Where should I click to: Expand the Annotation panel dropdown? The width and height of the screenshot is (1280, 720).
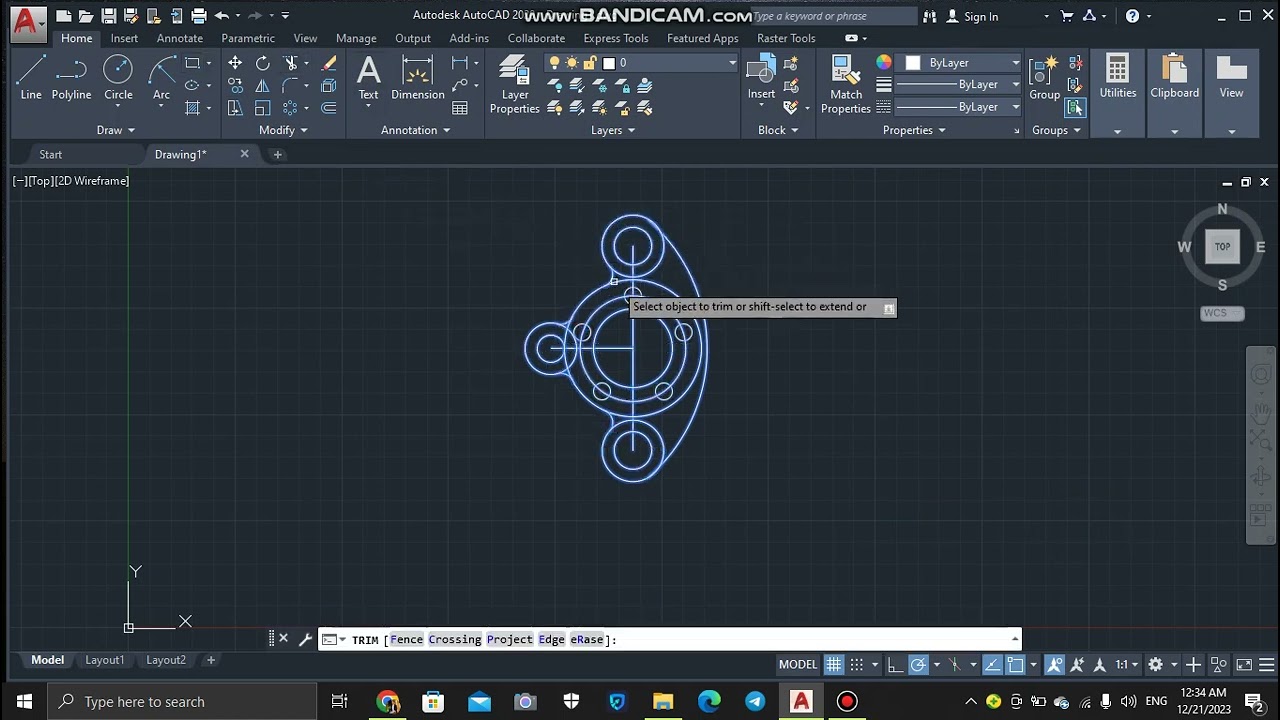[x=416, y=130]
